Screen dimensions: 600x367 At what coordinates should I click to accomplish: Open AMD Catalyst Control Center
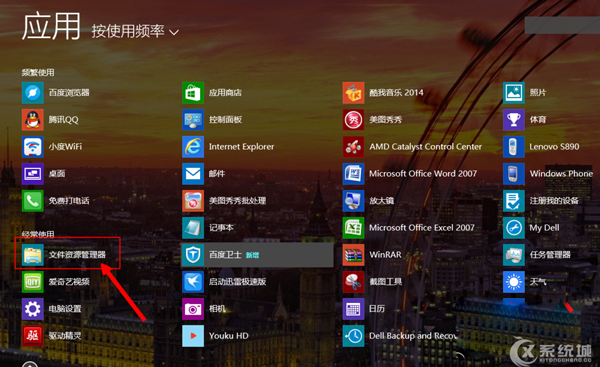412,147
